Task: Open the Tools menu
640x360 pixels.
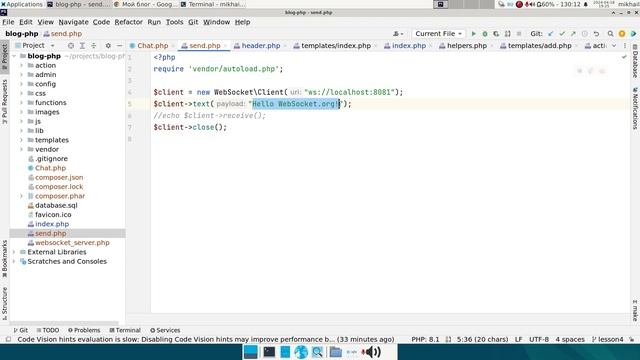Action: coord(174,22)
